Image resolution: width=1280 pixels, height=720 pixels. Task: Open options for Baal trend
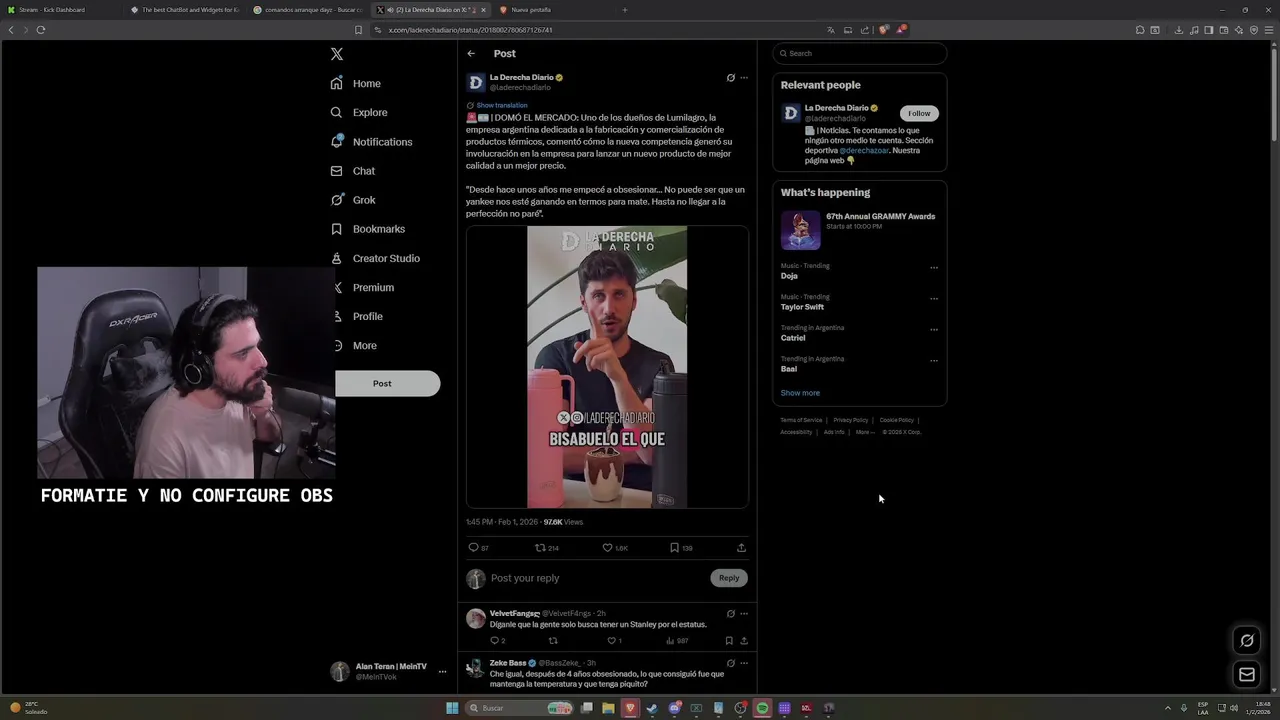click(x=934, y=361)
